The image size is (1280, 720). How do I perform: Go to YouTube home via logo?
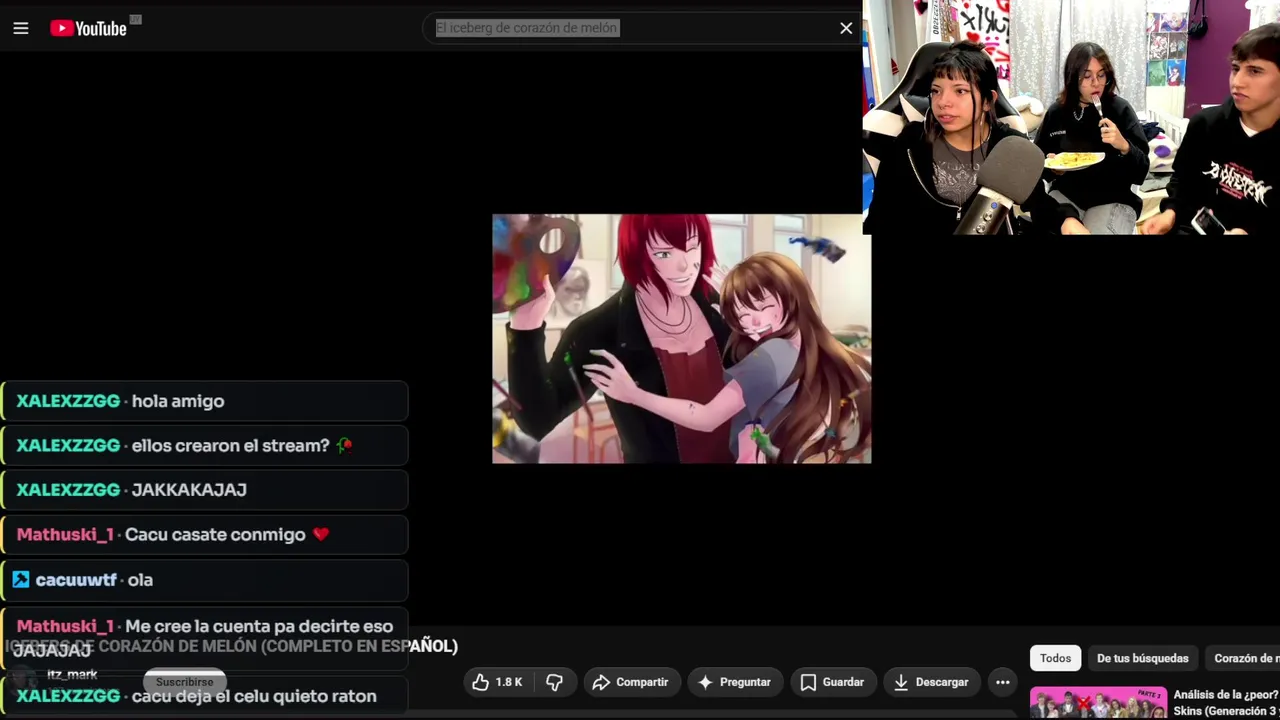pyautogui.click(x=89, y=28)
